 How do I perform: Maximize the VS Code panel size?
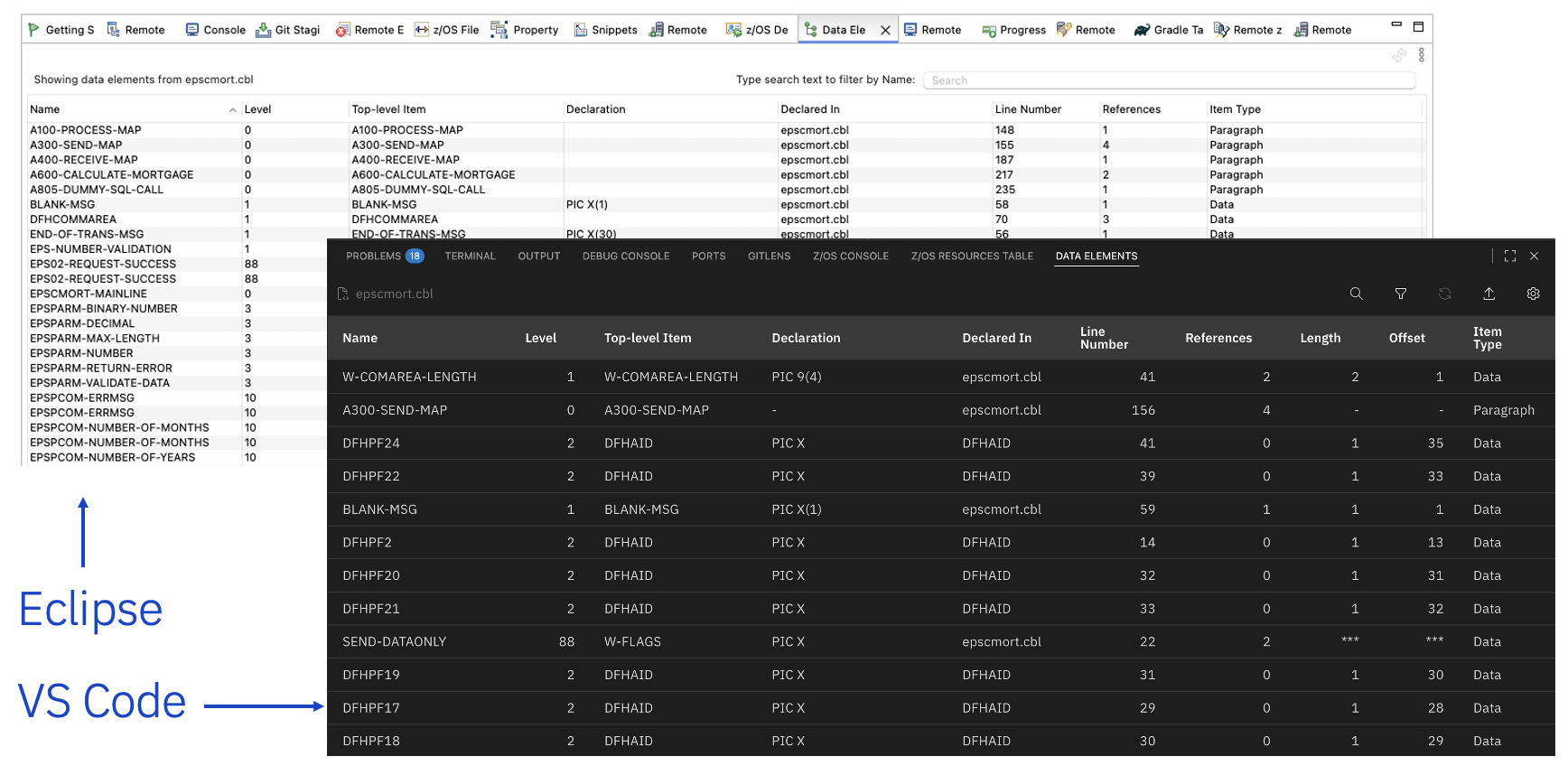point(1509,257)
